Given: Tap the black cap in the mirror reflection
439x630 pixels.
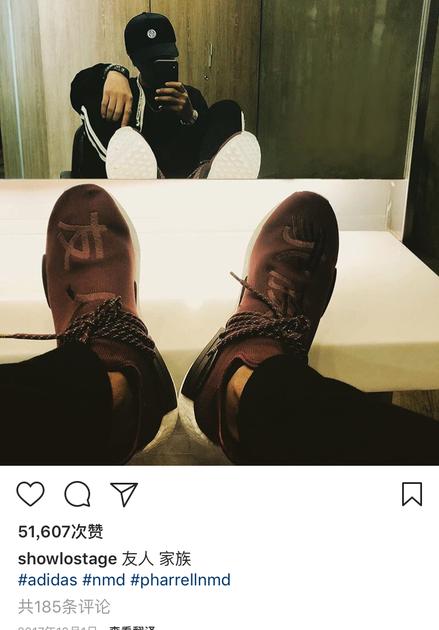Looking at the screenshot, I should 151,37.
